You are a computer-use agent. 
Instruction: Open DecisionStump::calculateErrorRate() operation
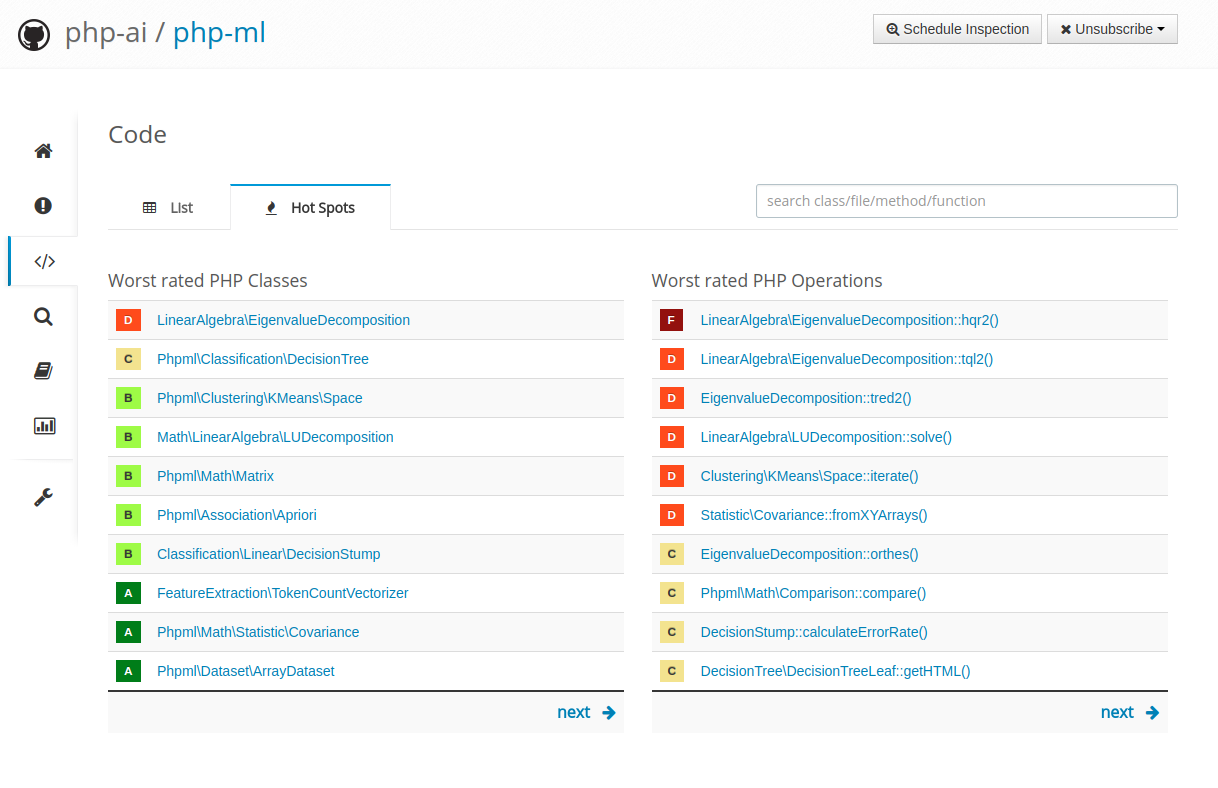click(814, 632)
